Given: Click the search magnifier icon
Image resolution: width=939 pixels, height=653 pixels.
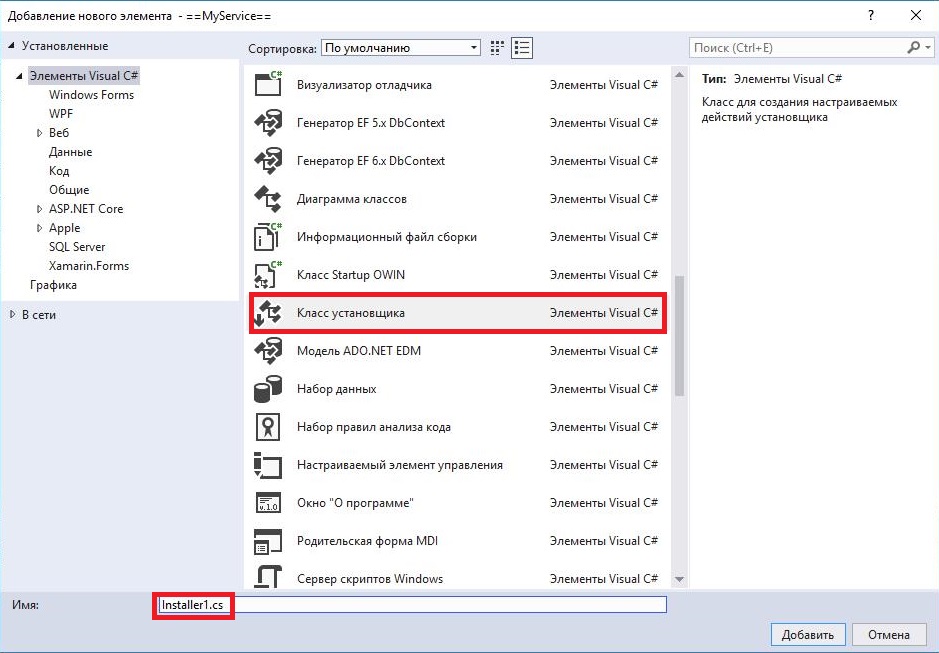Looking at the screenshot, I should point(913,47).
